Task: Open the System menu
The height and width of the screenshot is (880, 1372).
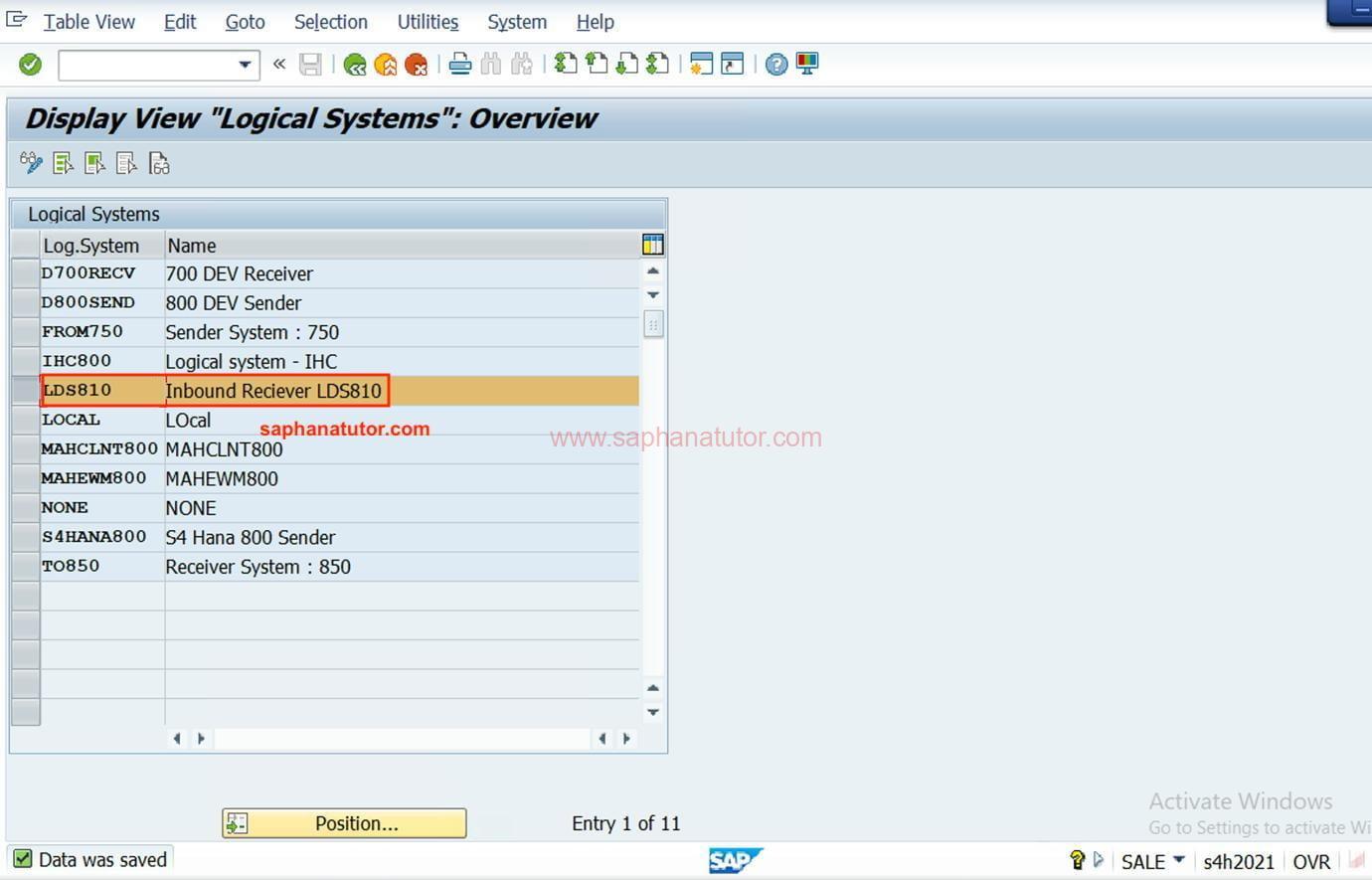Action: tap(517, 22)
